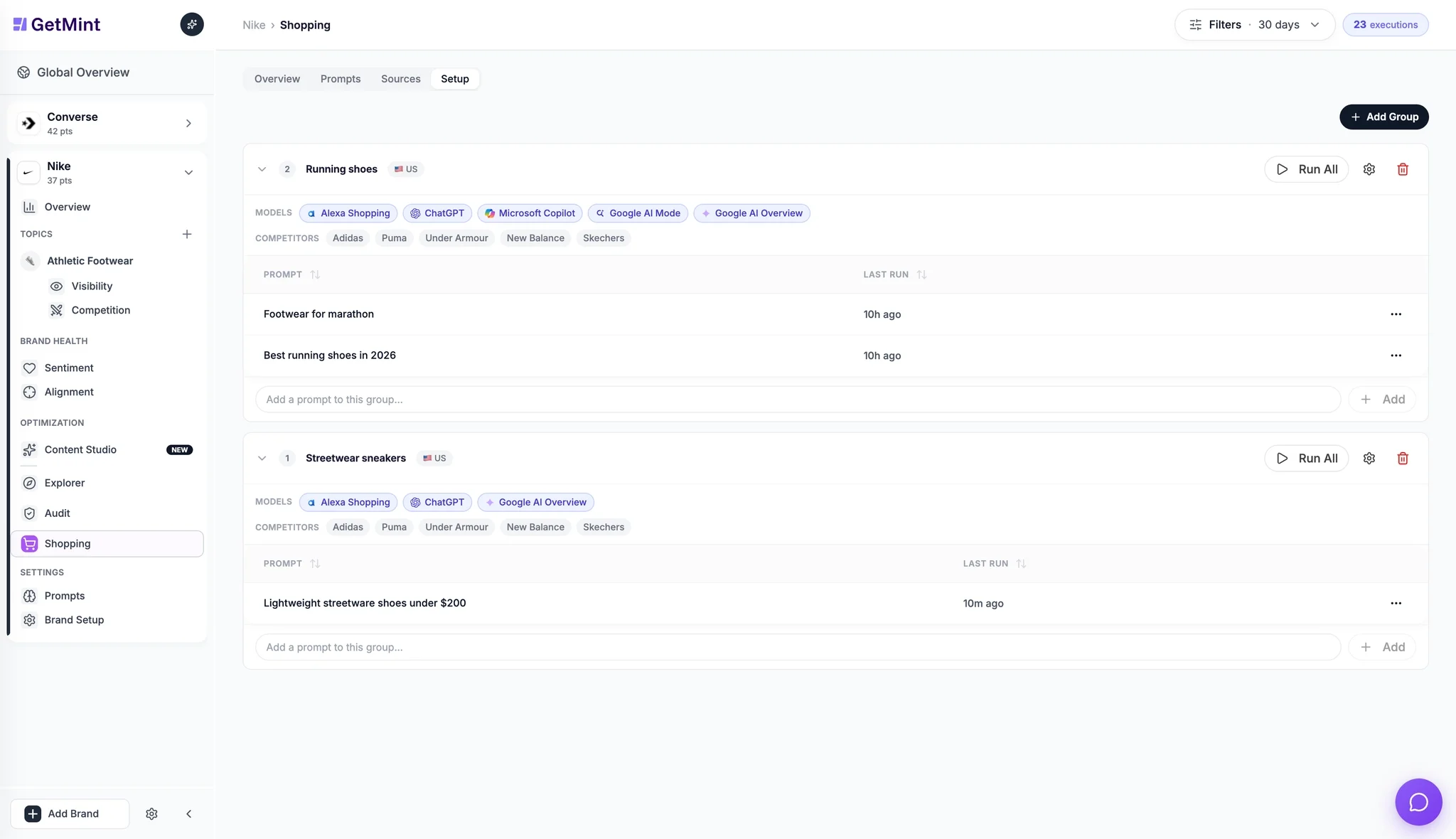Image resolution: width=1456 pixels, height=839 pixels.
Task: Open more options for Footwear for marathon
Action: coord(1396,314)
